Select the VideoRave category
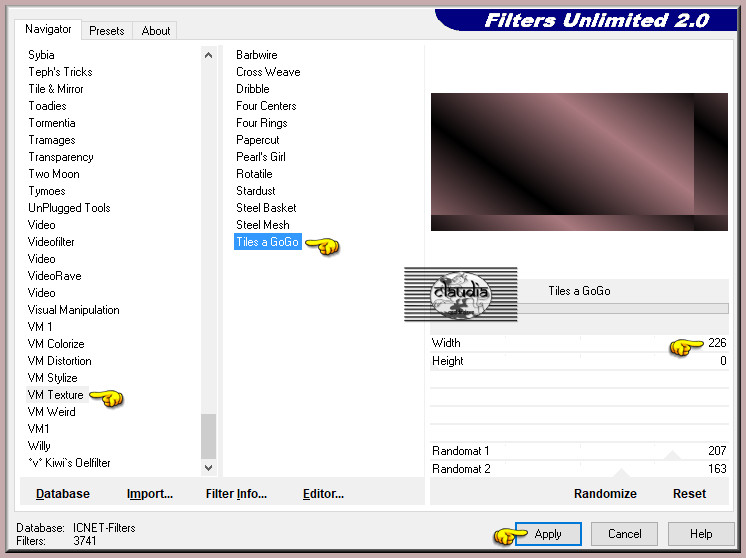Screen dimensions: 746x558 point(55,276)
